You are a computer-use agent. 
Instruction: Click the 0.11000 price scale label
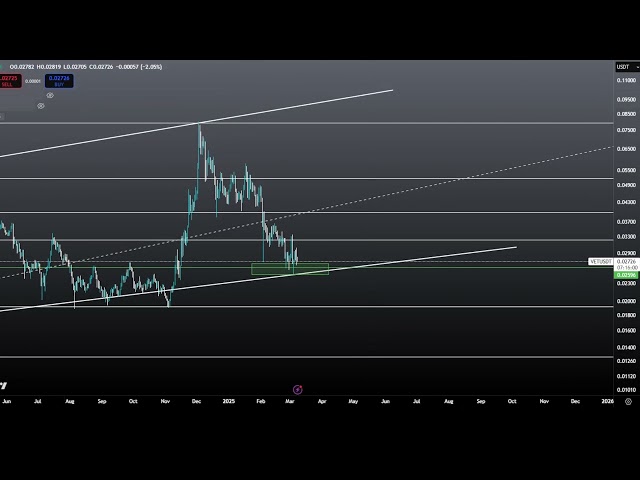626,80
